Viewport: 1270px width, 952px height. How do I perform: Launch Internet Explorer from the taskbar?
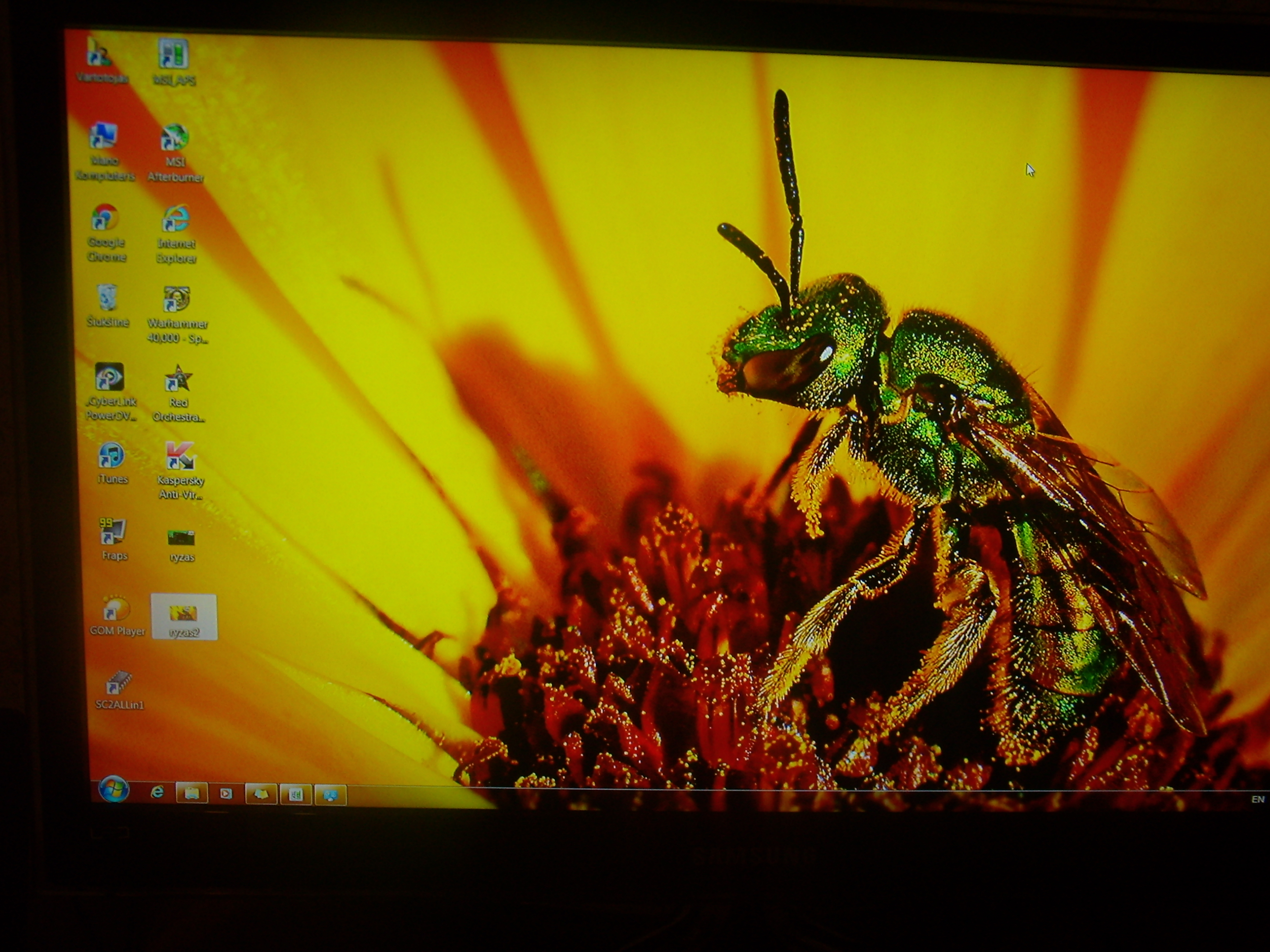[x=157, y=792]
